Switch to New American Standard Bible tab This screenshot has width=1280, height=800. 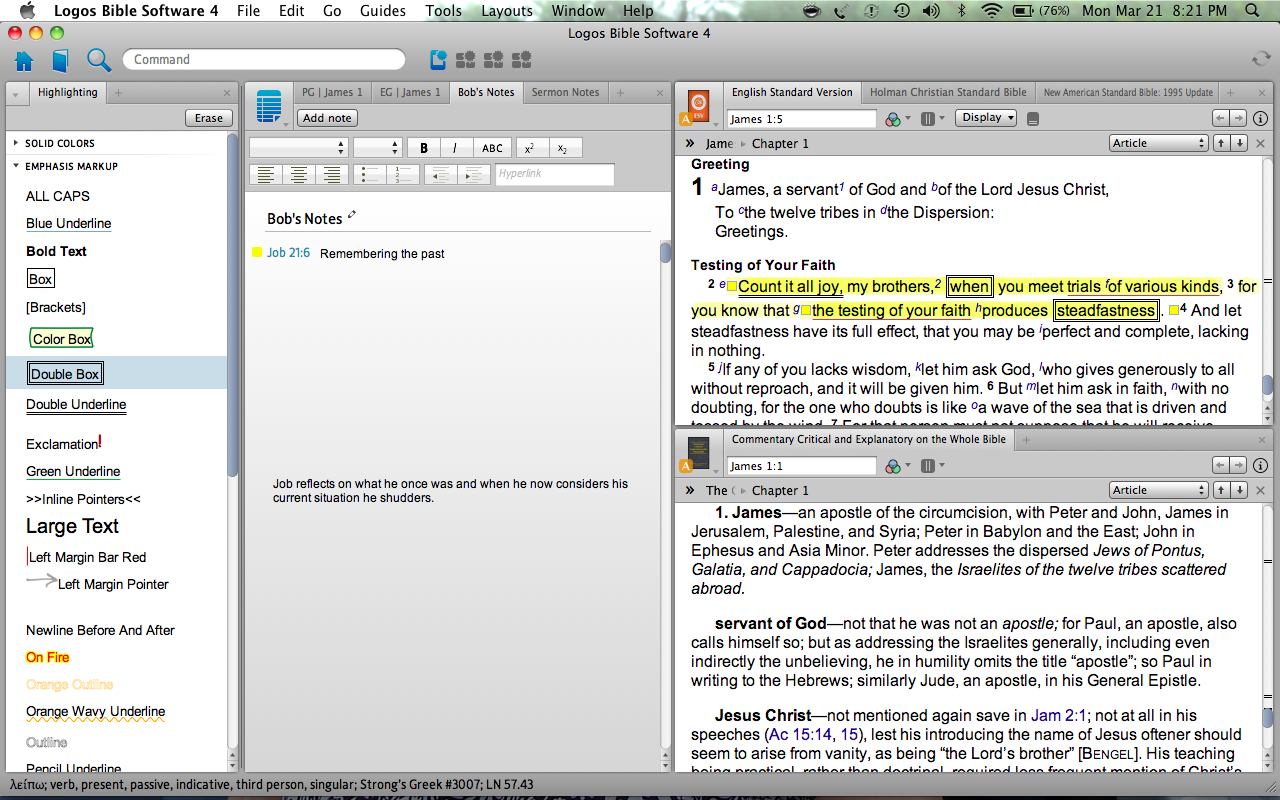pyautogui.click(x=1128, y=92)
